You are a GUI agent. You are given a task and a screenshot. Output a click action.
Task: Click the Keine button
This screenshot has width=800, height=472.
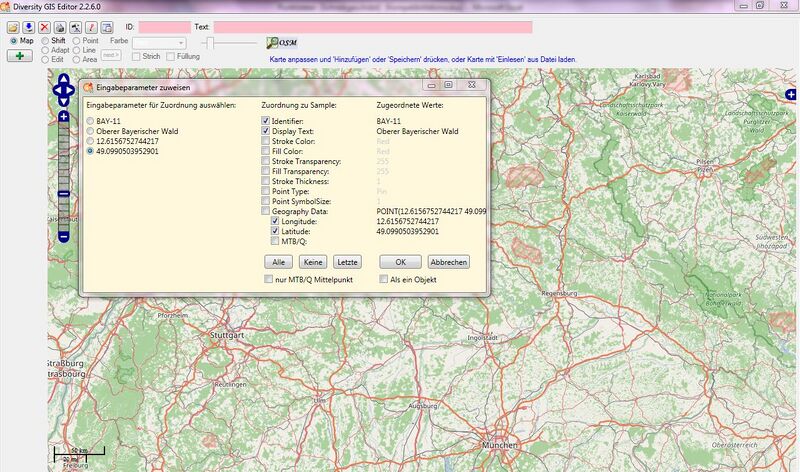pos(313,262)
